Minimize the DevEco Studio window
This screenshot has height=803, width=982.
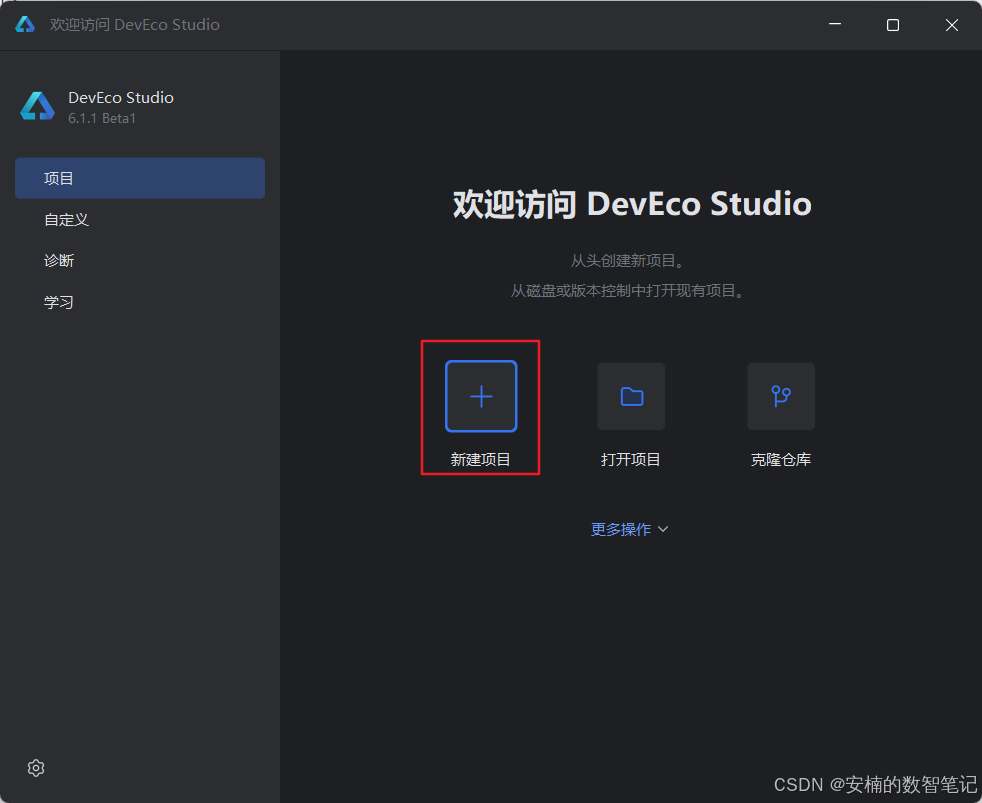click(835, 24)
